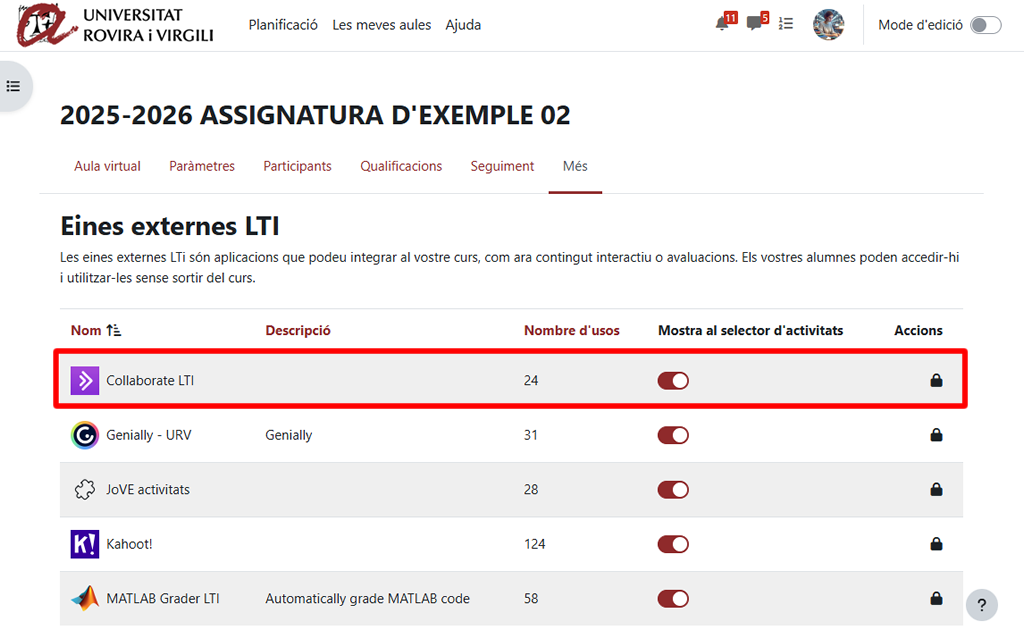Select the MATLAB Grader LTI icon

[x=84, y=598]
